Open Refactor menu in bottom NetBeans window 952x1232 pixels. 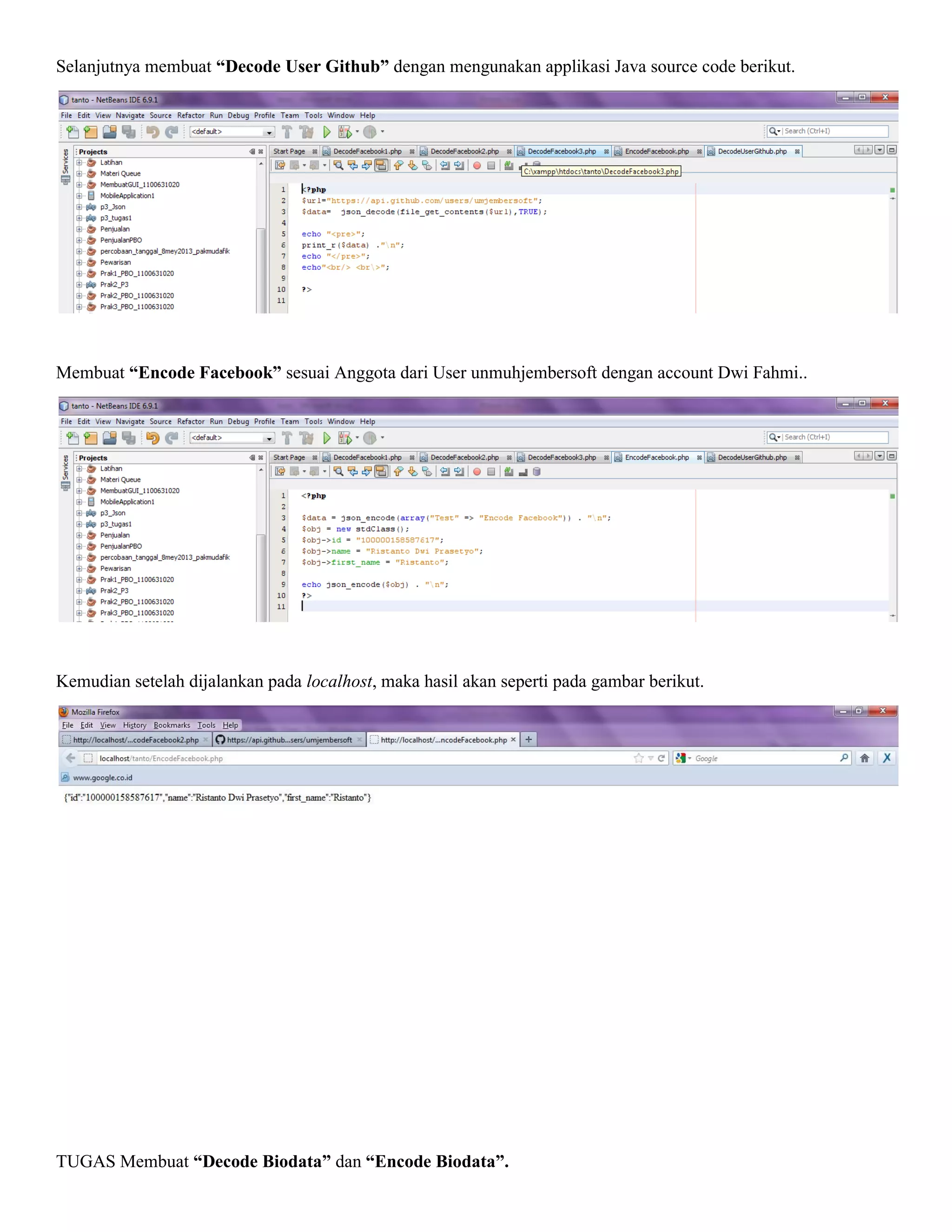tap(191, 421)
